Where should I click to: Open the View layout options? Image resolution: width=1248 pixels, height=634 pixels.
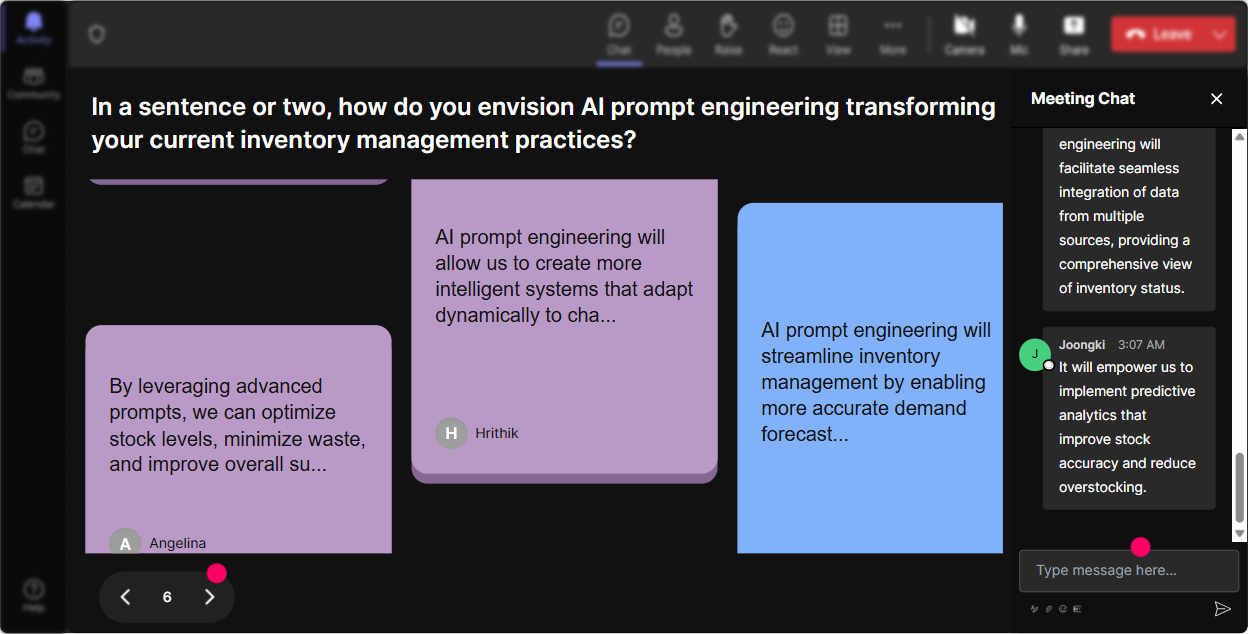coord(838,34)
